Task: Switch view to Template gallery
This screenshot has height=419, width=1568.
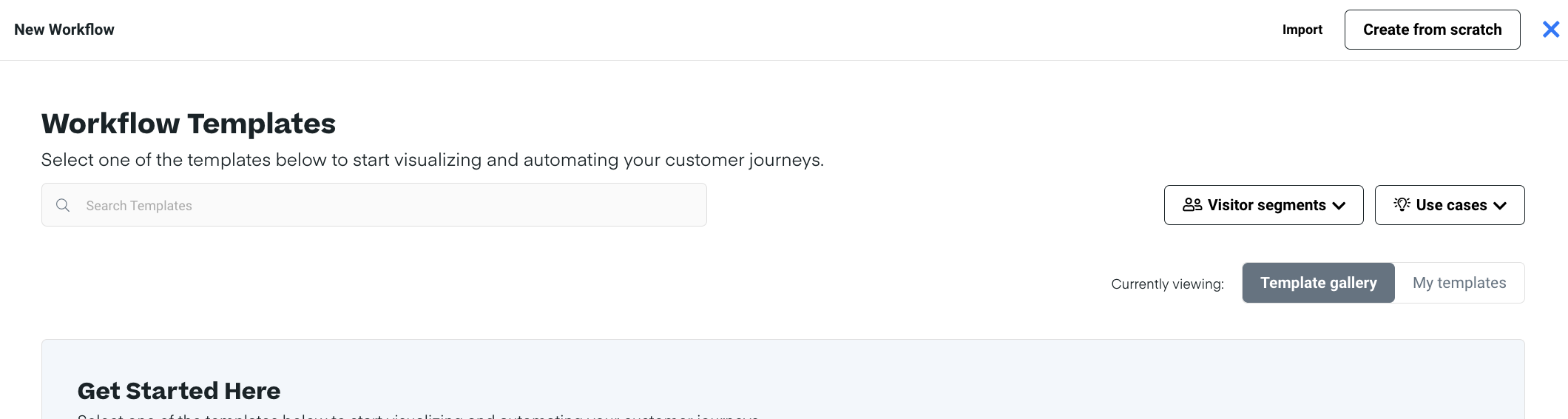Action: coord(1318,283)
